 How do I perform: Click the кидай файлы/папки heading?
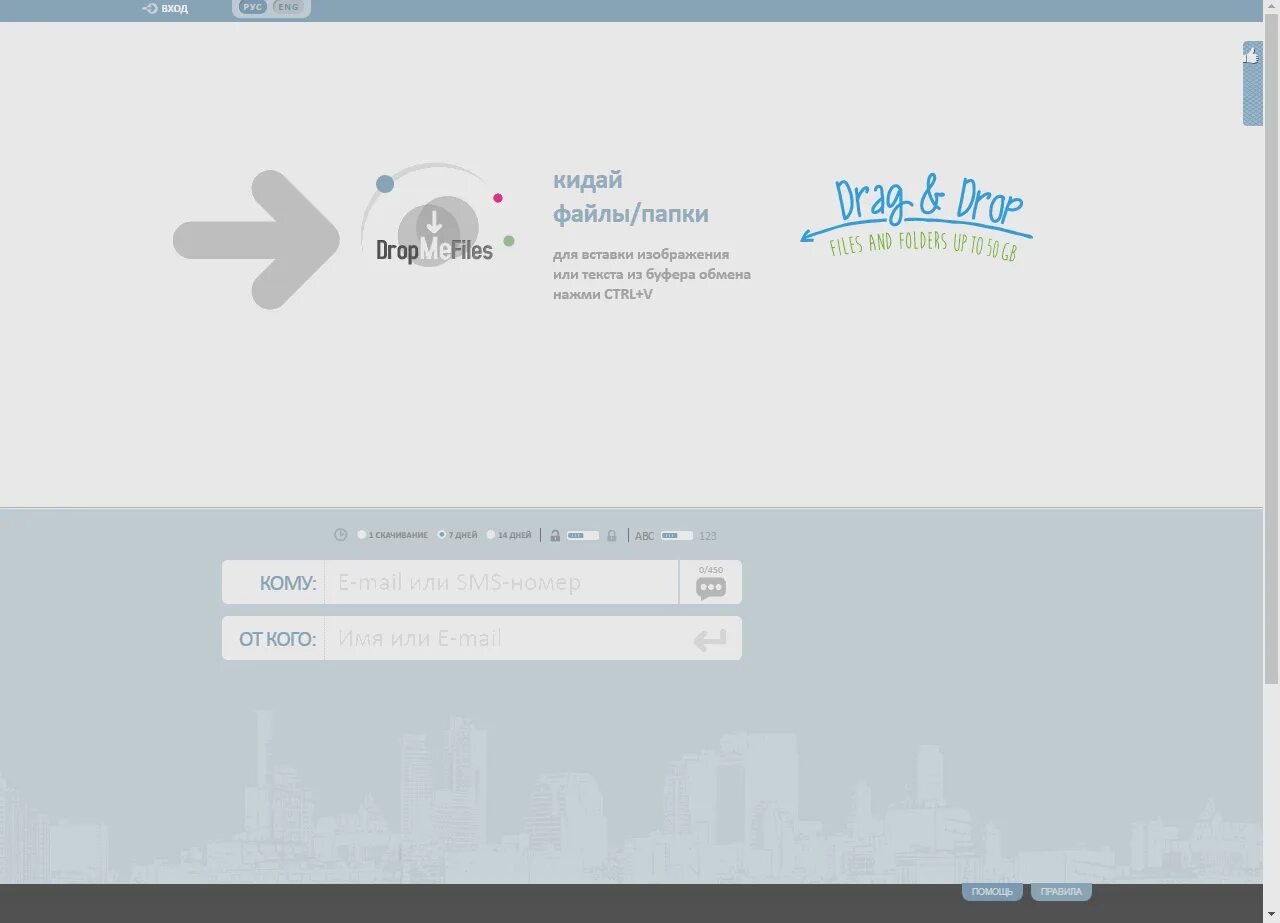pyautogui.click(x=631, y=197)
